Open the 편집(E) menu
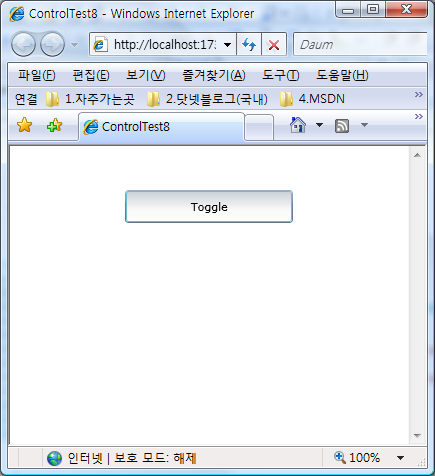This screenshot has width=435, height=476. point(91,75)
